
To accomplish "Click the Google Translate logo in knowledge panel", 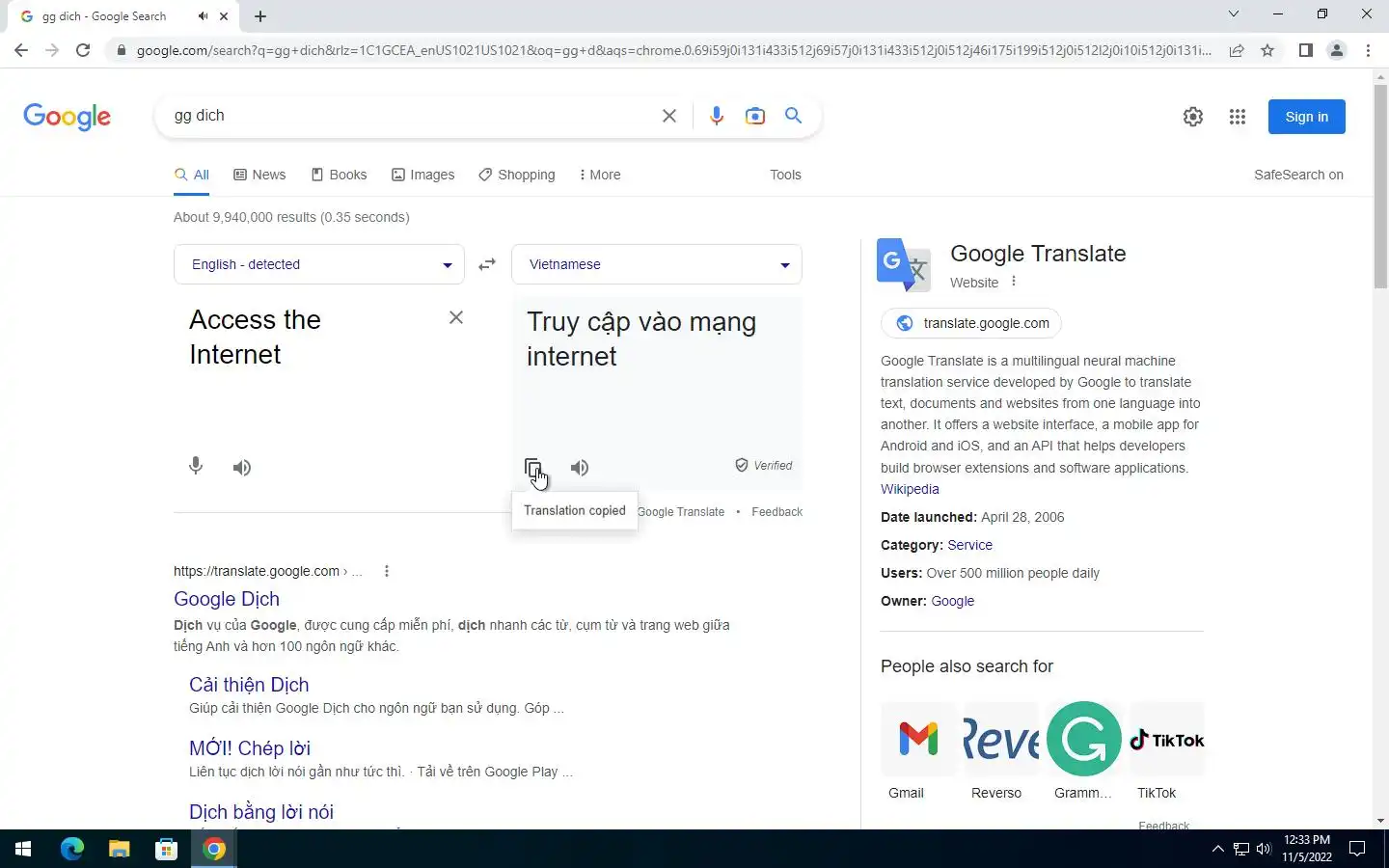I will pyautogui.click(x=904, y=264).
